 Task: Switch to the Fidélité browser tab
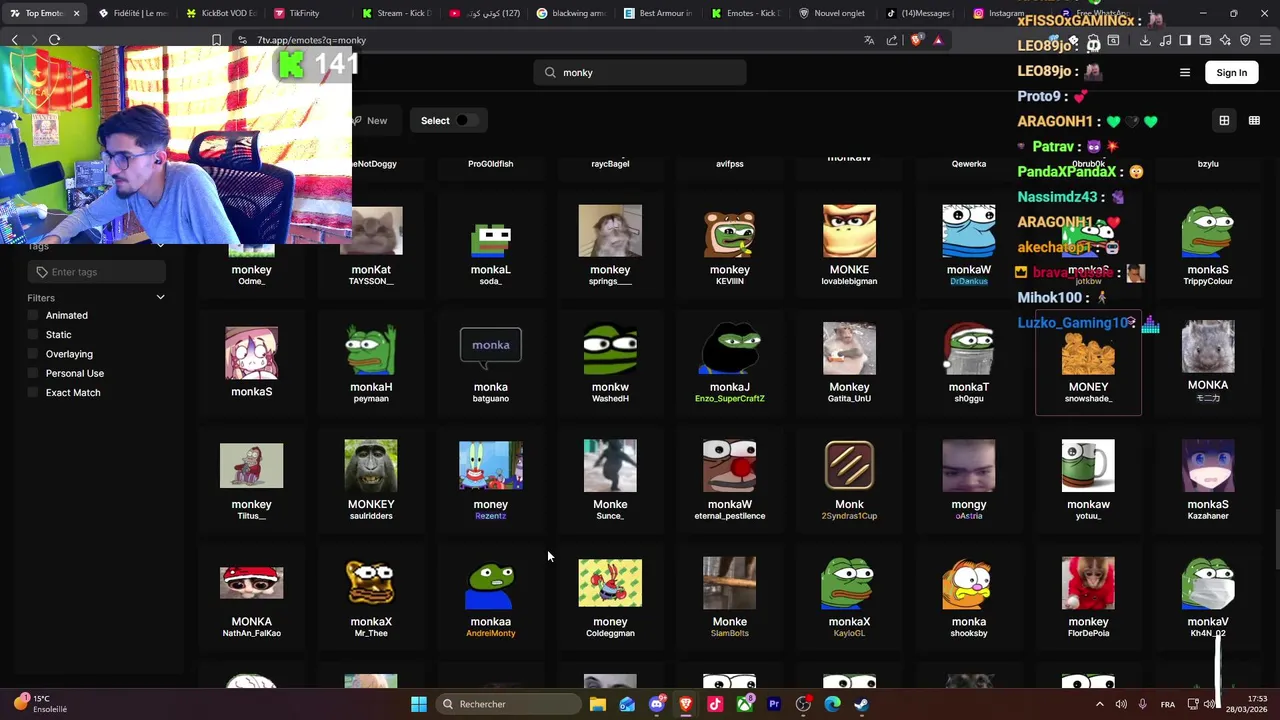click(x=132, y=13)
